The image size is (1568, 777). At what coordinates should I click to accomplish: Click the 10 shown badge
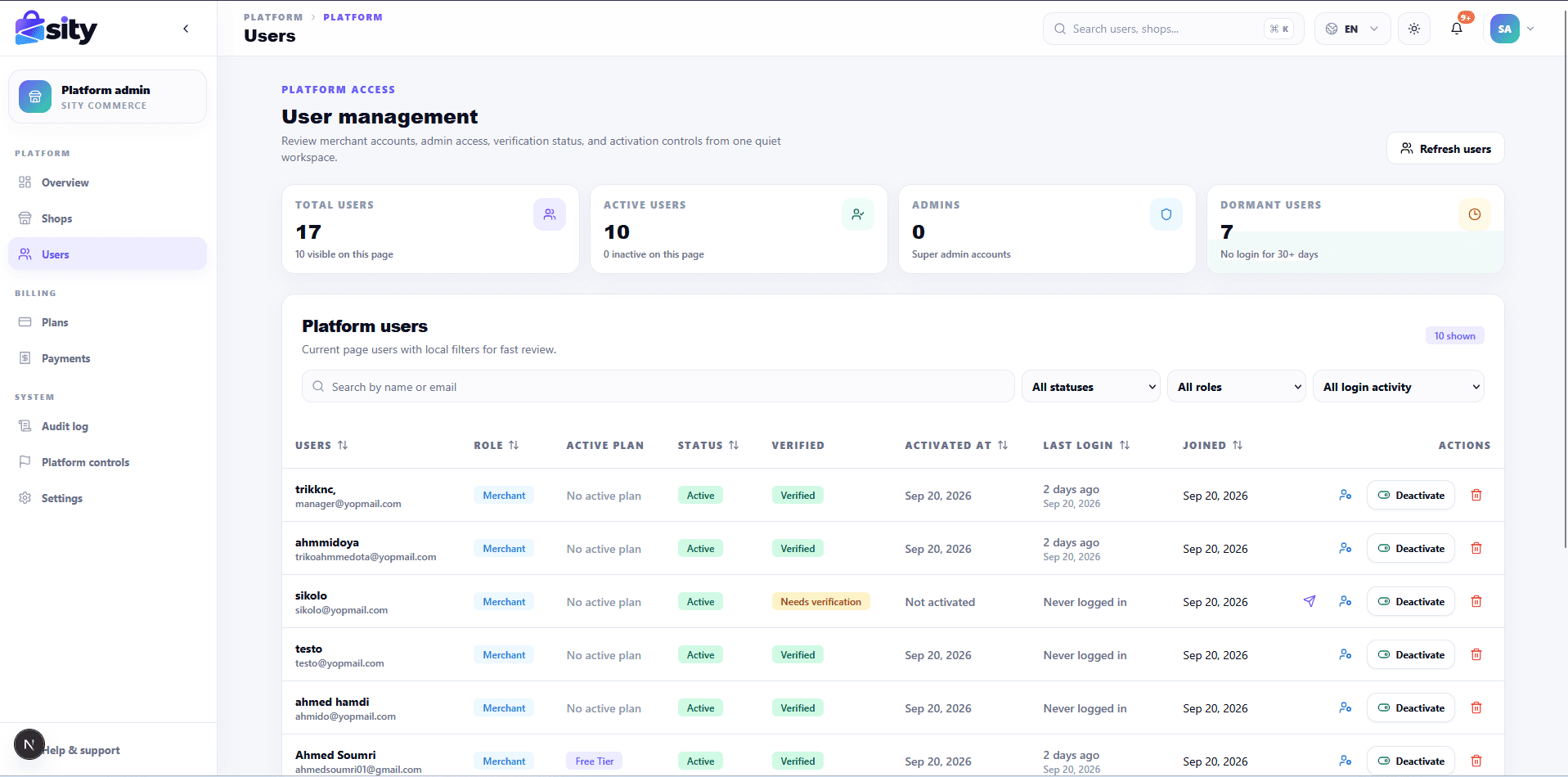pos(1454,335)
